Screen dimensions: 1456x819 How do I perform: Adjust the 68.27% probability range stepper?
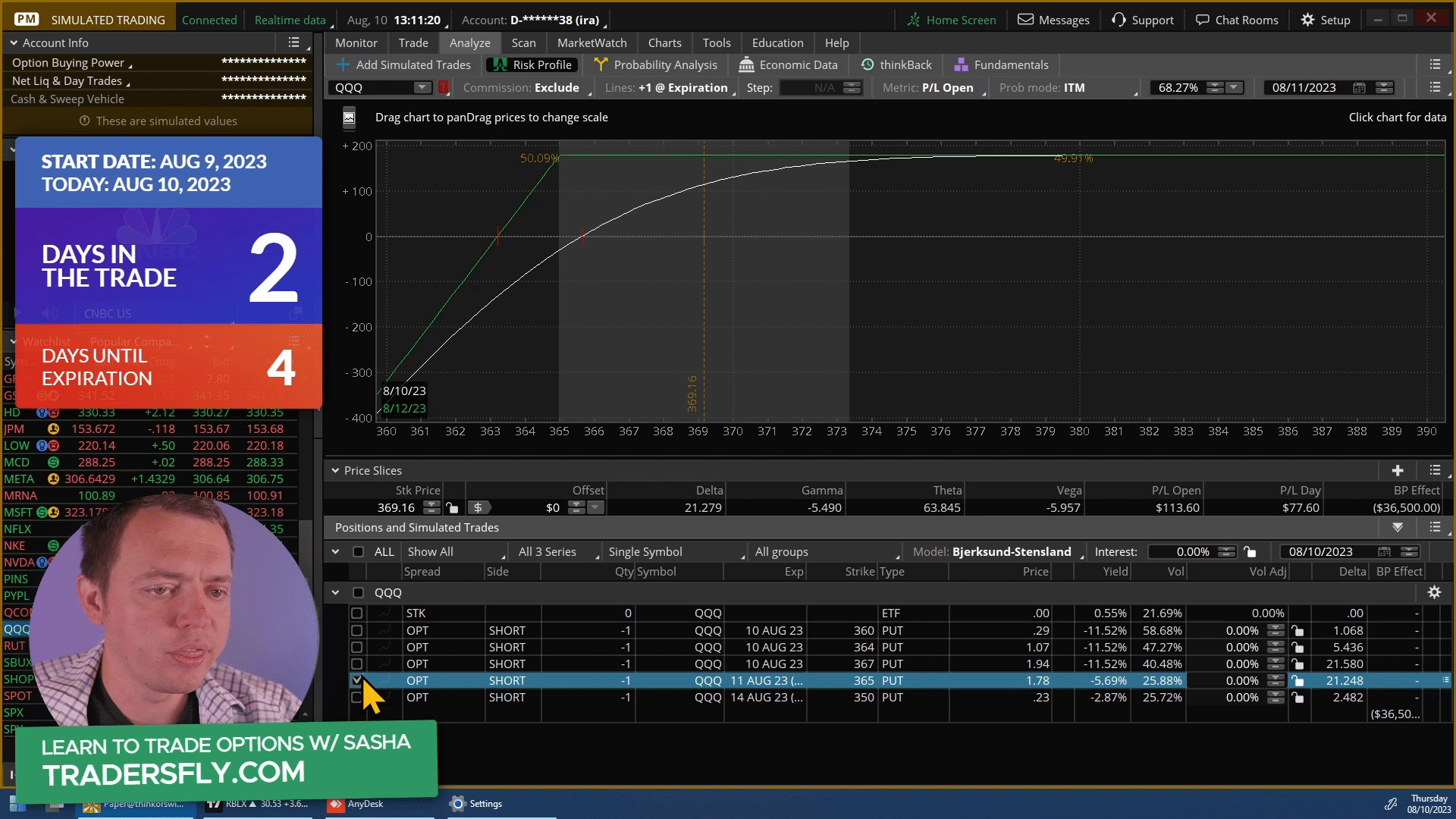pos(1216,88)
